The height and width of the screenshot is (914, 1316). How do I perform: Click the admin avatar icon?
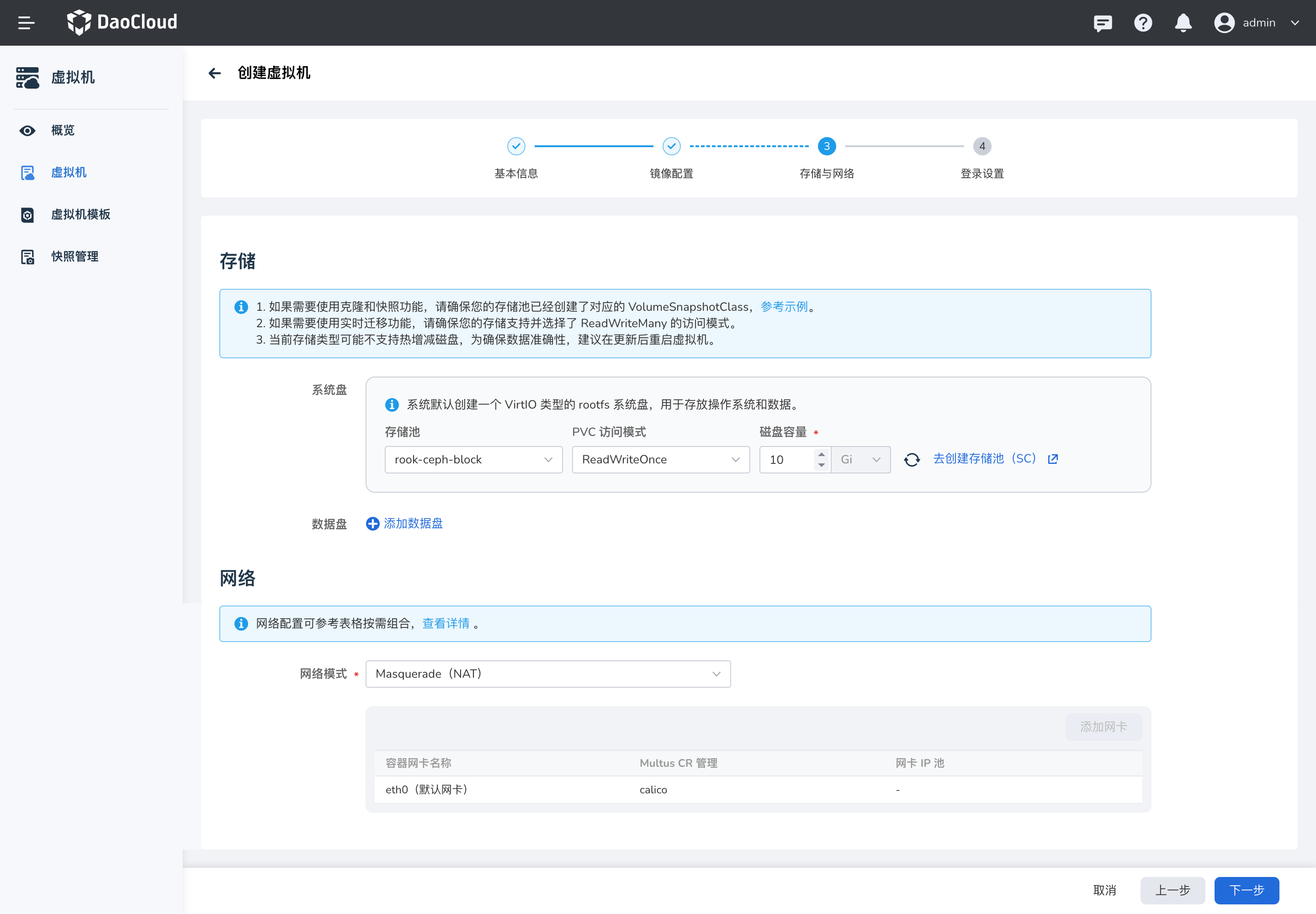pyautogui.click(x=1224, y=23)
